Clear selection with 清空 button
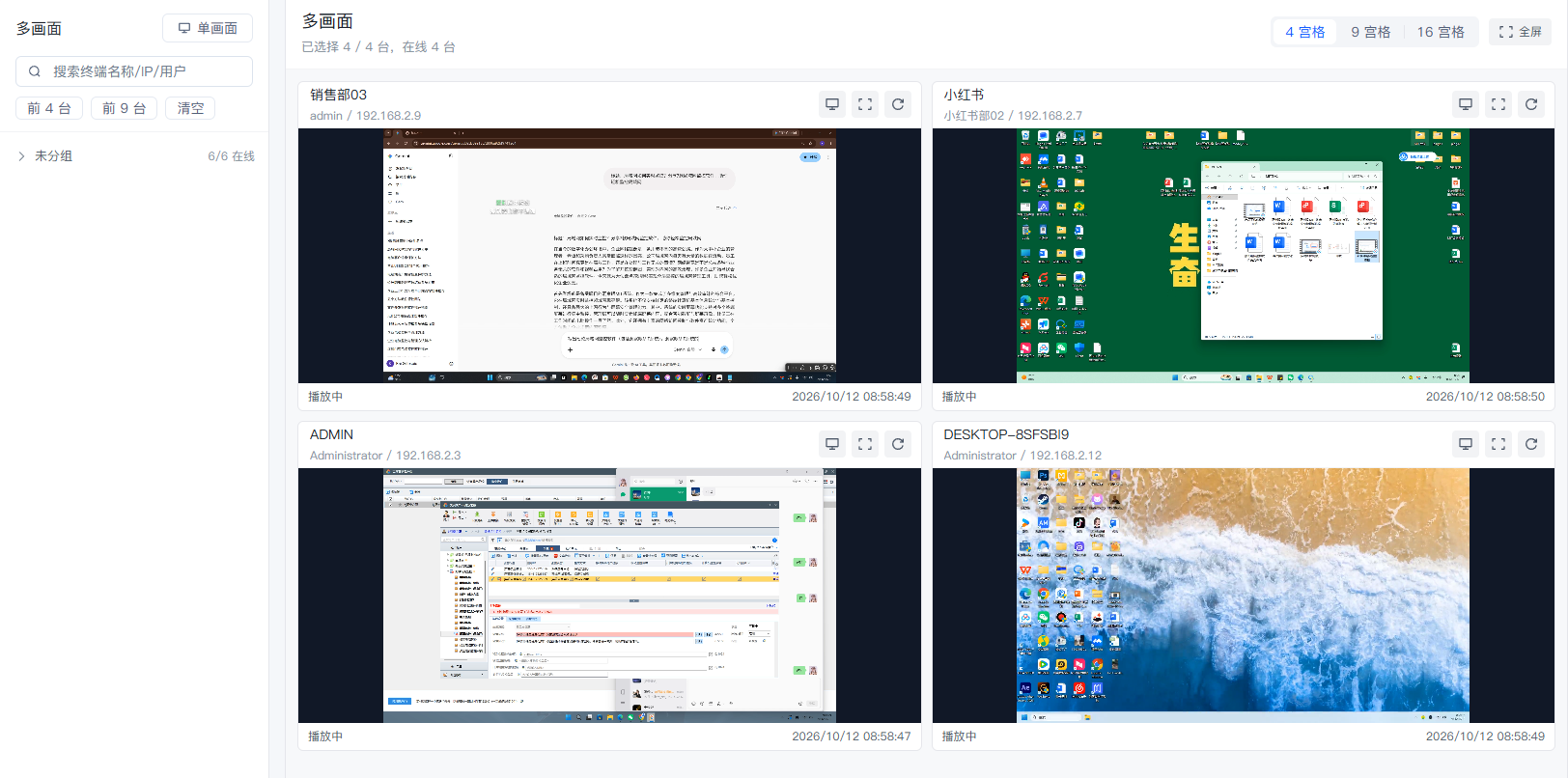This screenshot has width=1568, height=778. 191,108
